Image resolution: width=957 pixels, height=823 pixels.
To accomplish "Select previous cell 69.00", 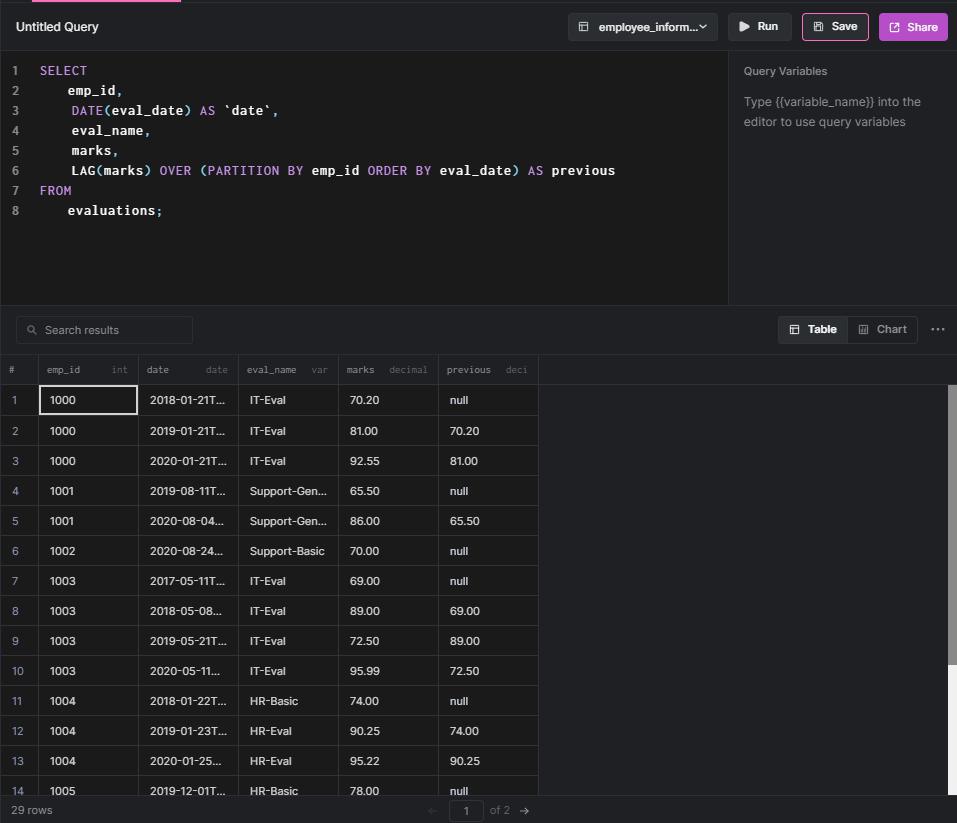I will pyautogui.click(x=488, y=611).
